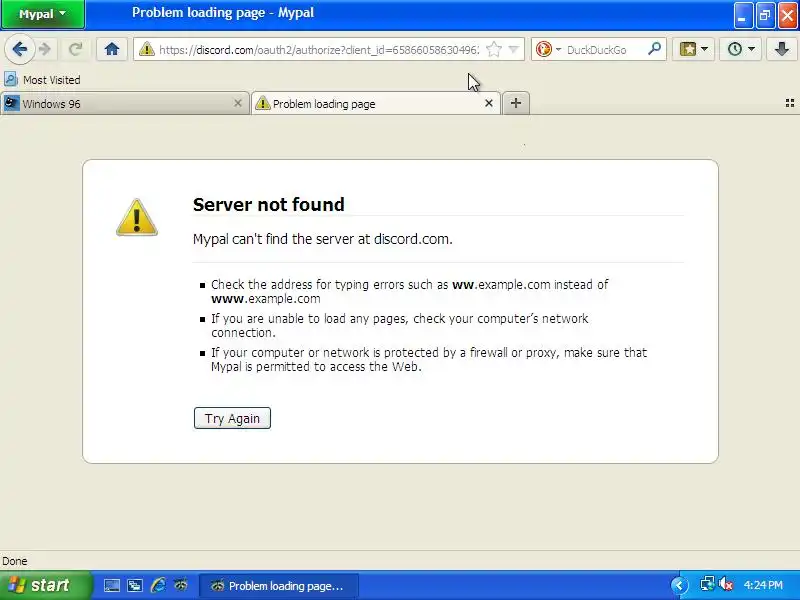Switch to the Windows 96 tab

pos(122,104)
